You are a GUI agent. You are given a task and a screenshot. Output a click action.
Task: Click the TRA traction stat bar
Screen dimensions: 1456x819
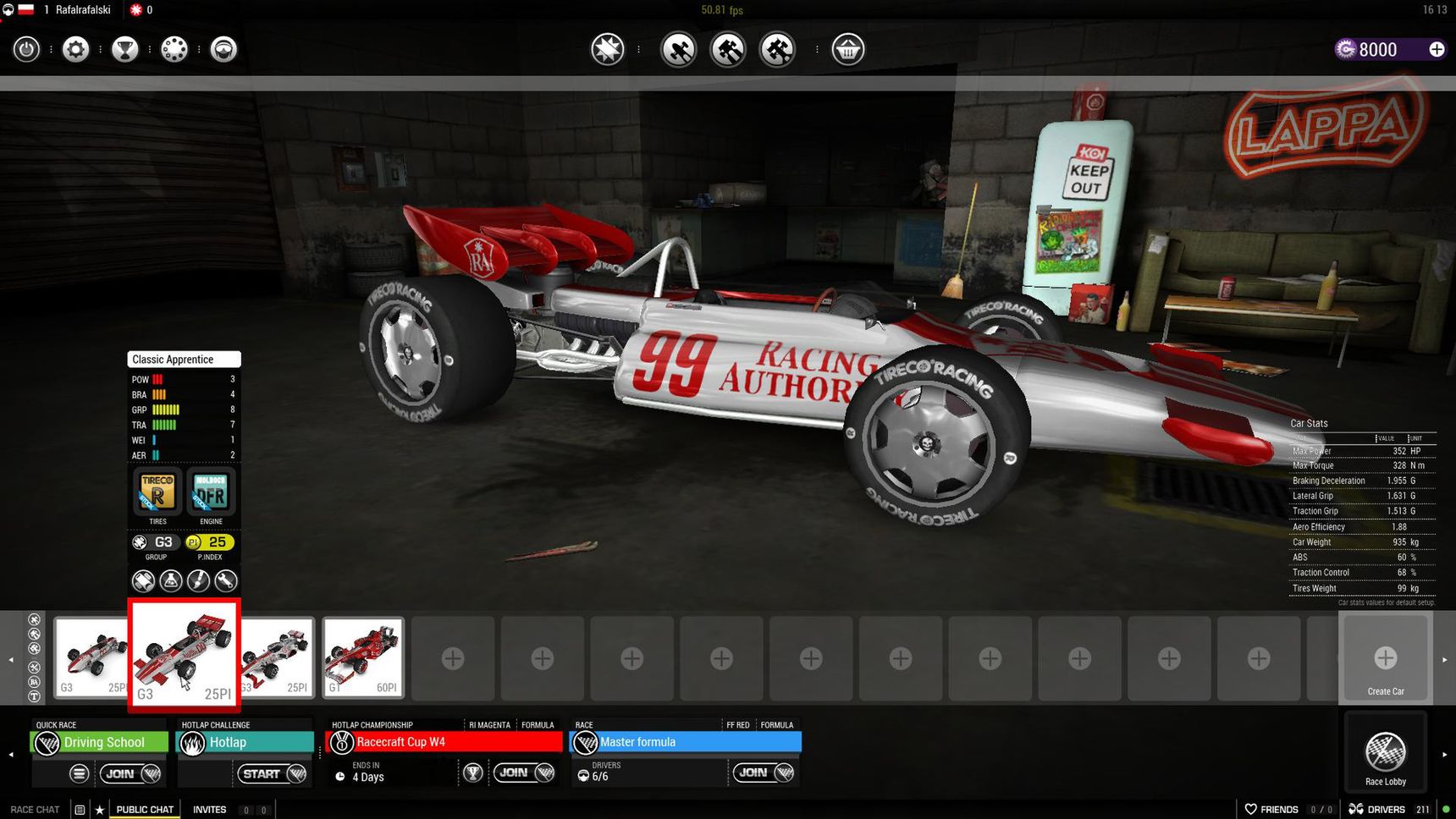[184, 425]
